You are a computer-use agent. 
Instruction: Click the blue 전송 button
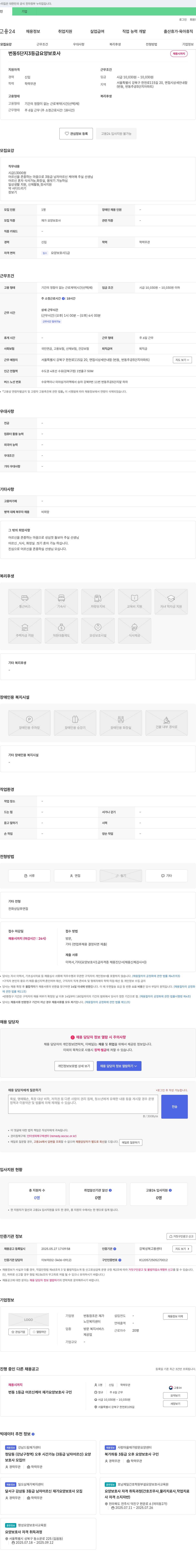coord(175,1107)
